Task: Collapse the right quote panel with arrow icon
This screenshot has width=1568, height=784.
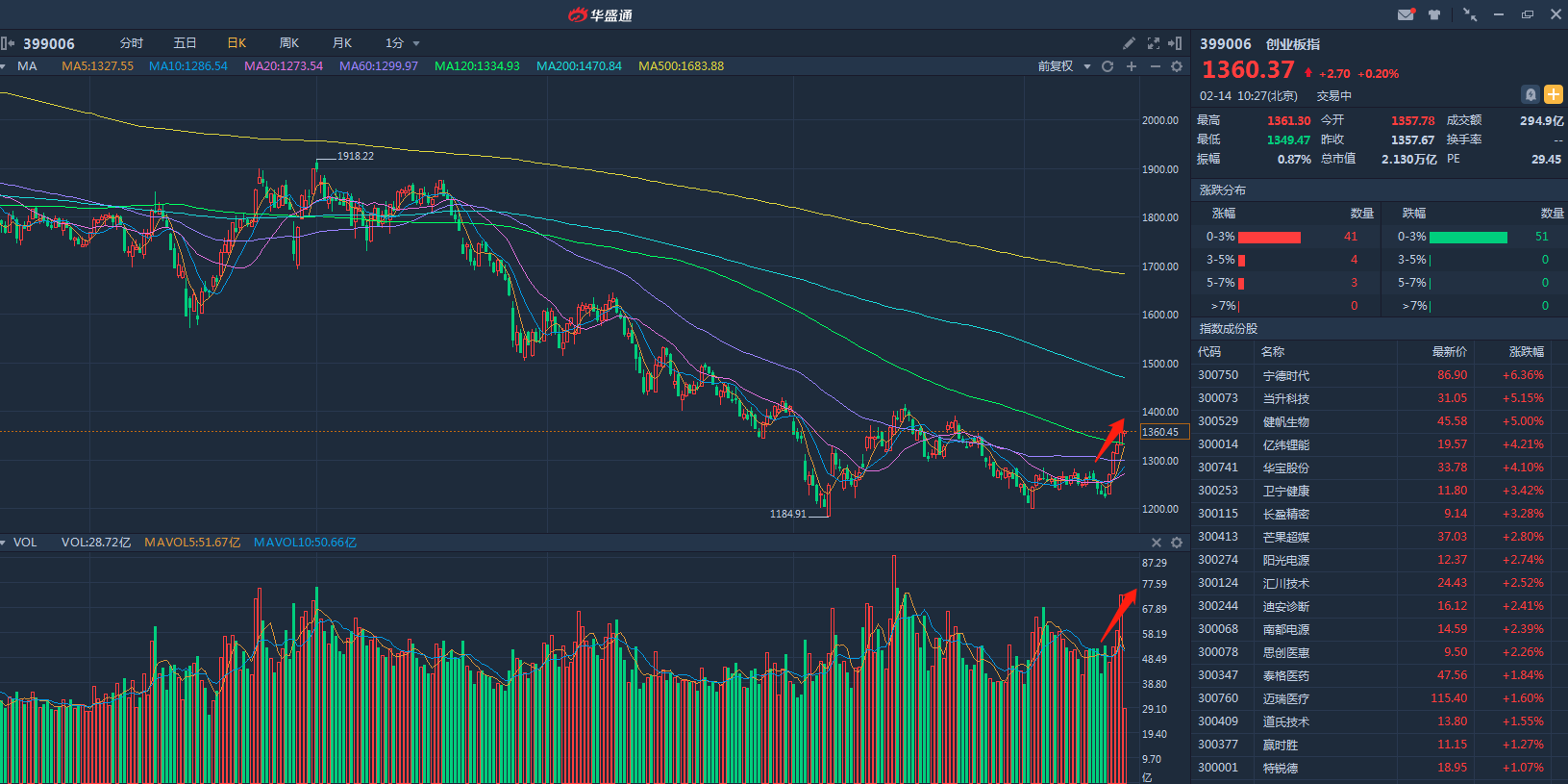Action: pos(1175,43)
